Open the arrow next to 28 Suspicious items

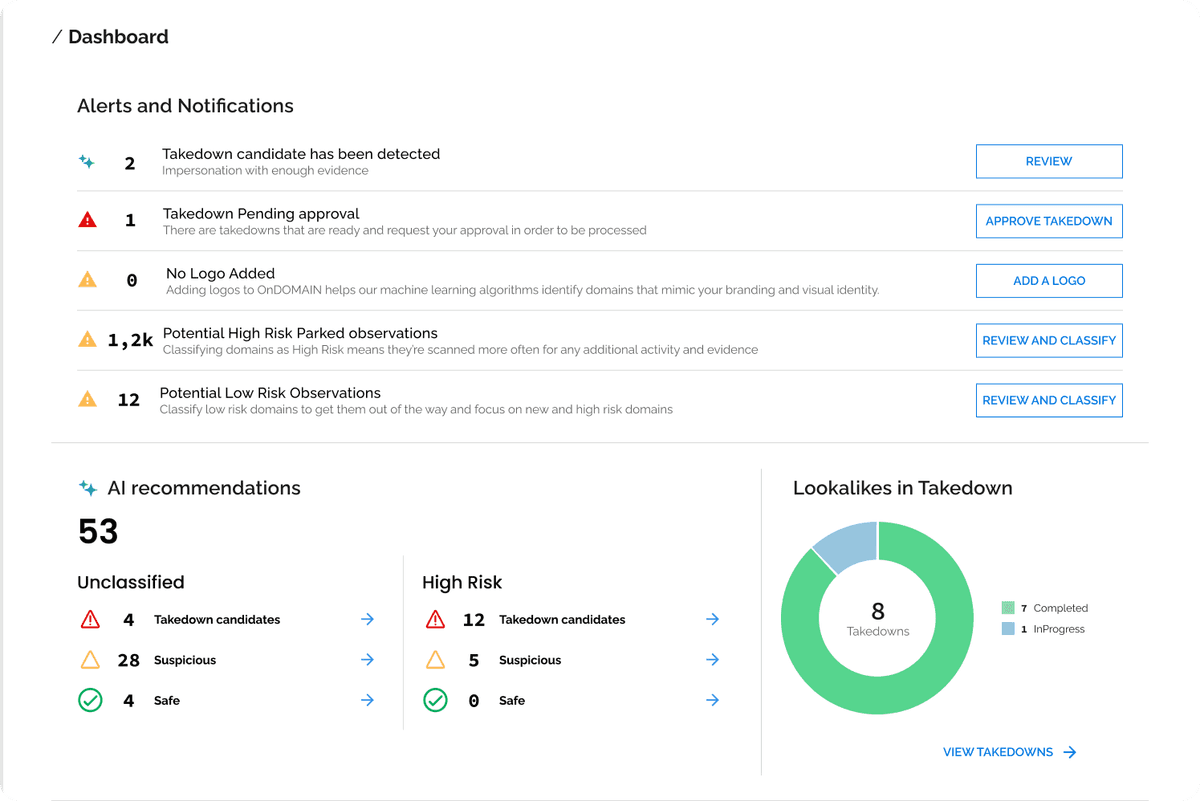(367, 660)
